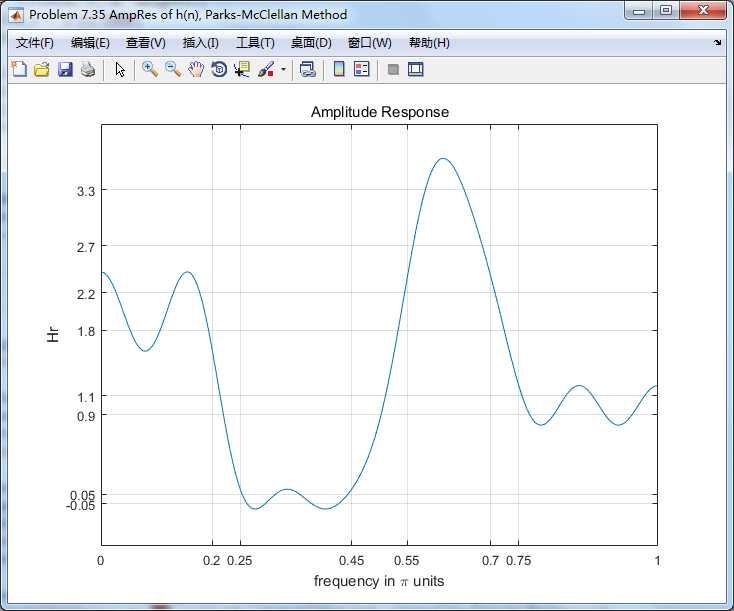Open the 工具(T) menu
Screen dimensions: 734x611
255,43
